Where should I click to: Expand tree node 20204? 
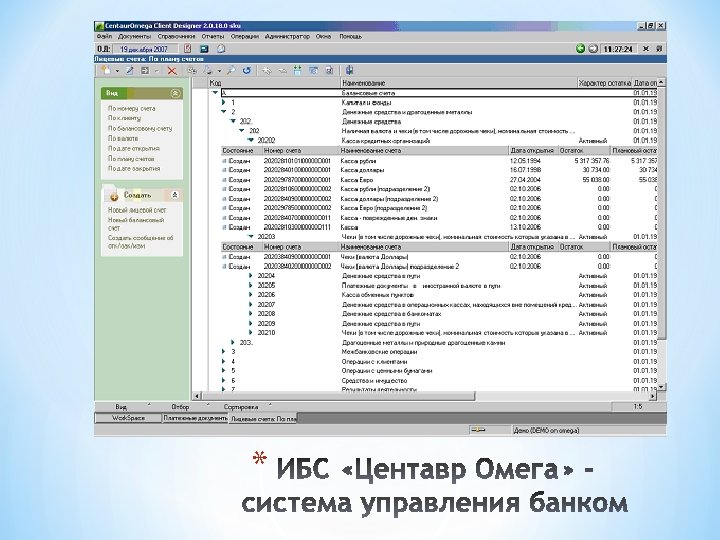pyautogui.click(x=251, y=276)
